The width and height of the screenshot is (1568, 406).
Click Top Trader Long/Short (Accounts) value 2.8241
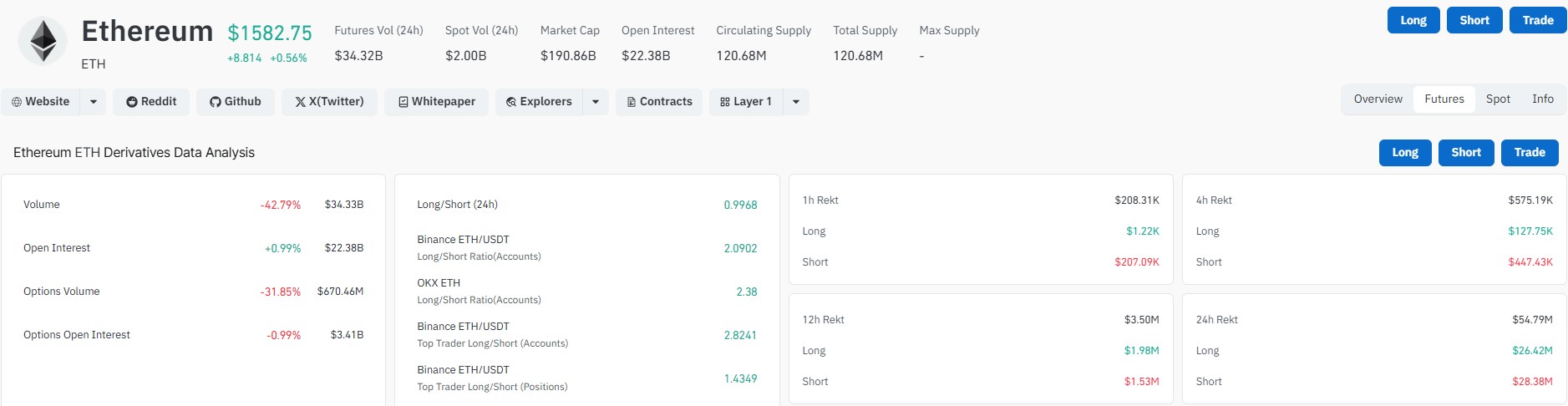pos(740,335)
